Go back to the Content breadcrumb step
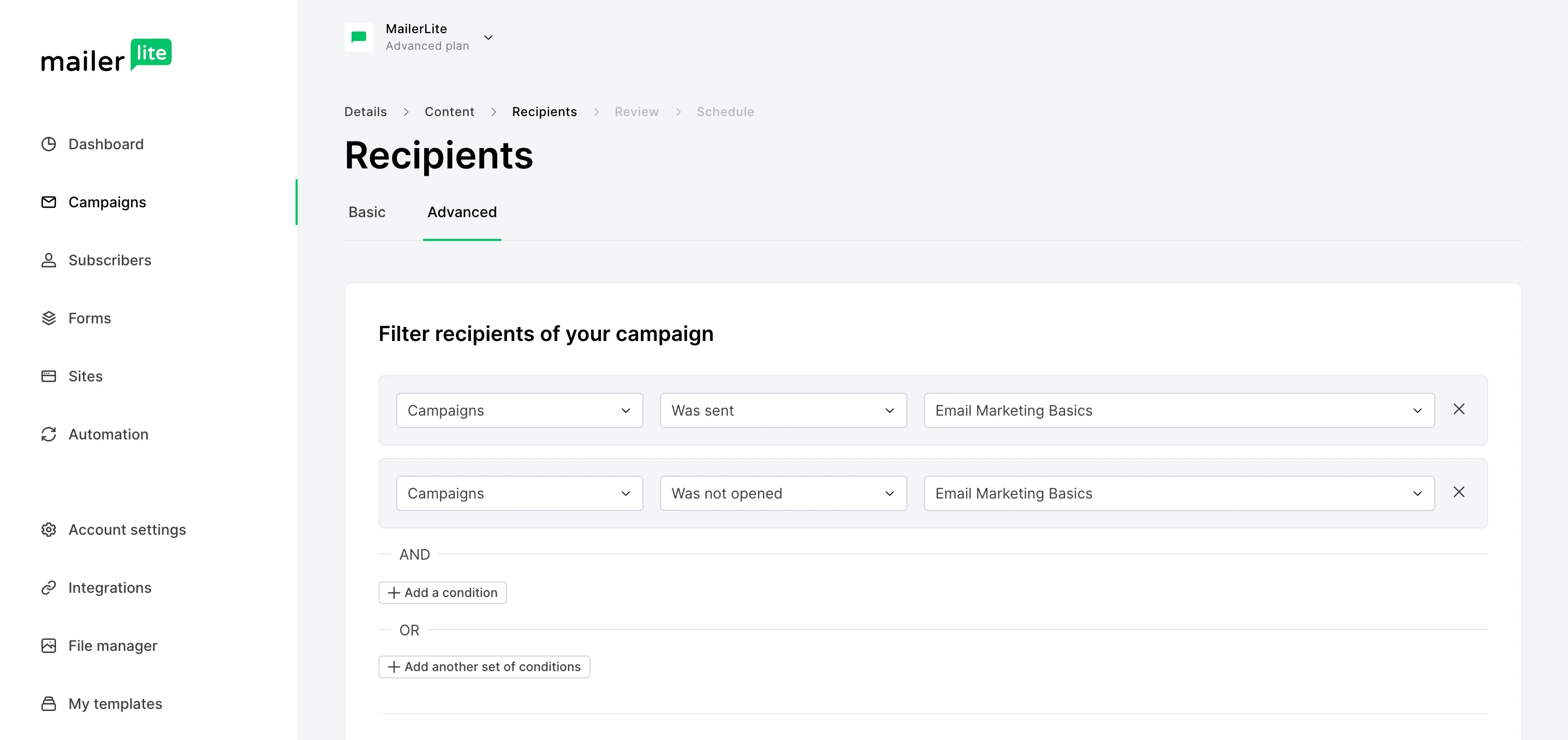The height and width of the screenshot is (740, 1568). click(449, 112)
